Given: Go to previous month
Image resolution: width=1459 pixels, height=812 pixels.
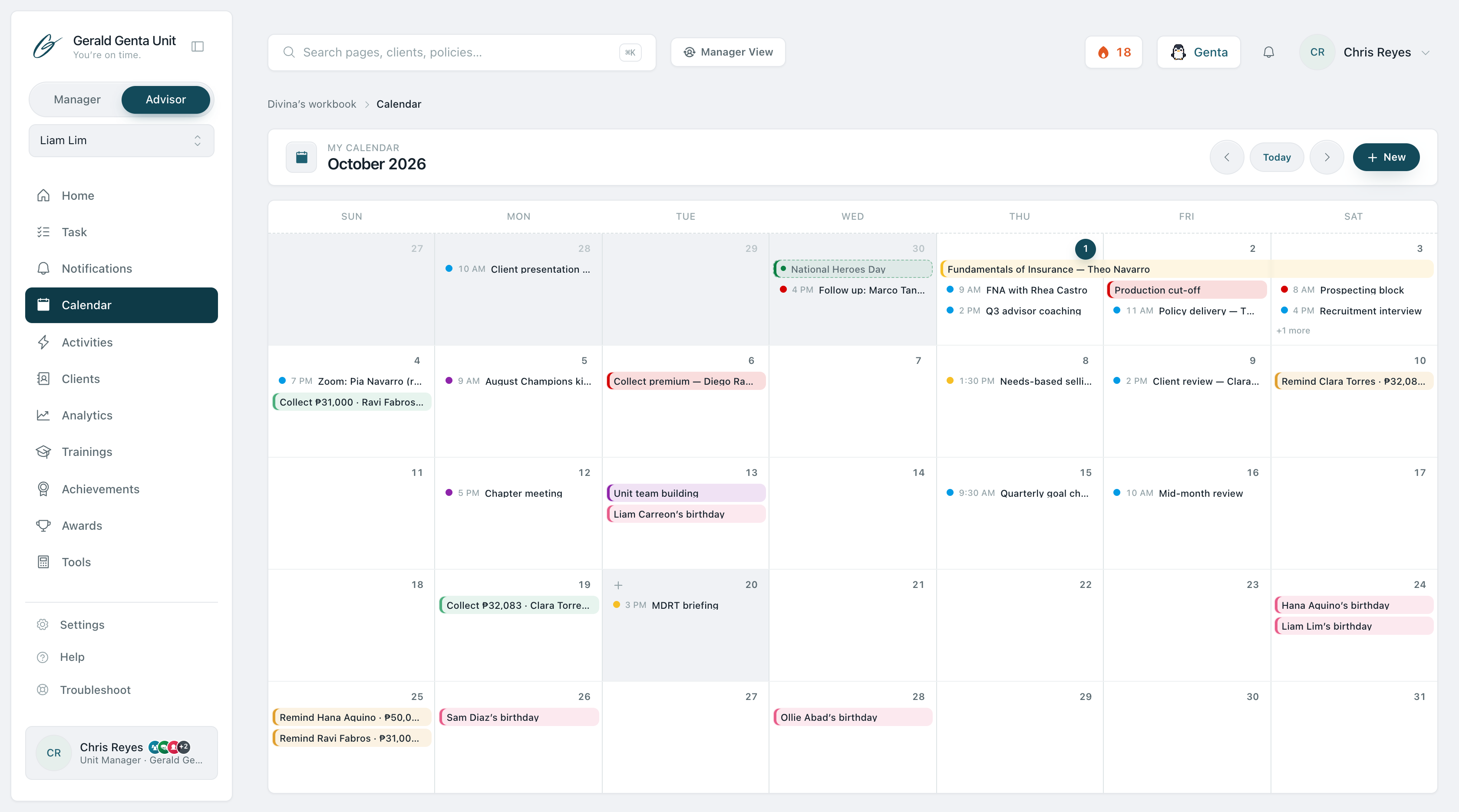Looking at the screenshot, I should [x=1227, y=157].
